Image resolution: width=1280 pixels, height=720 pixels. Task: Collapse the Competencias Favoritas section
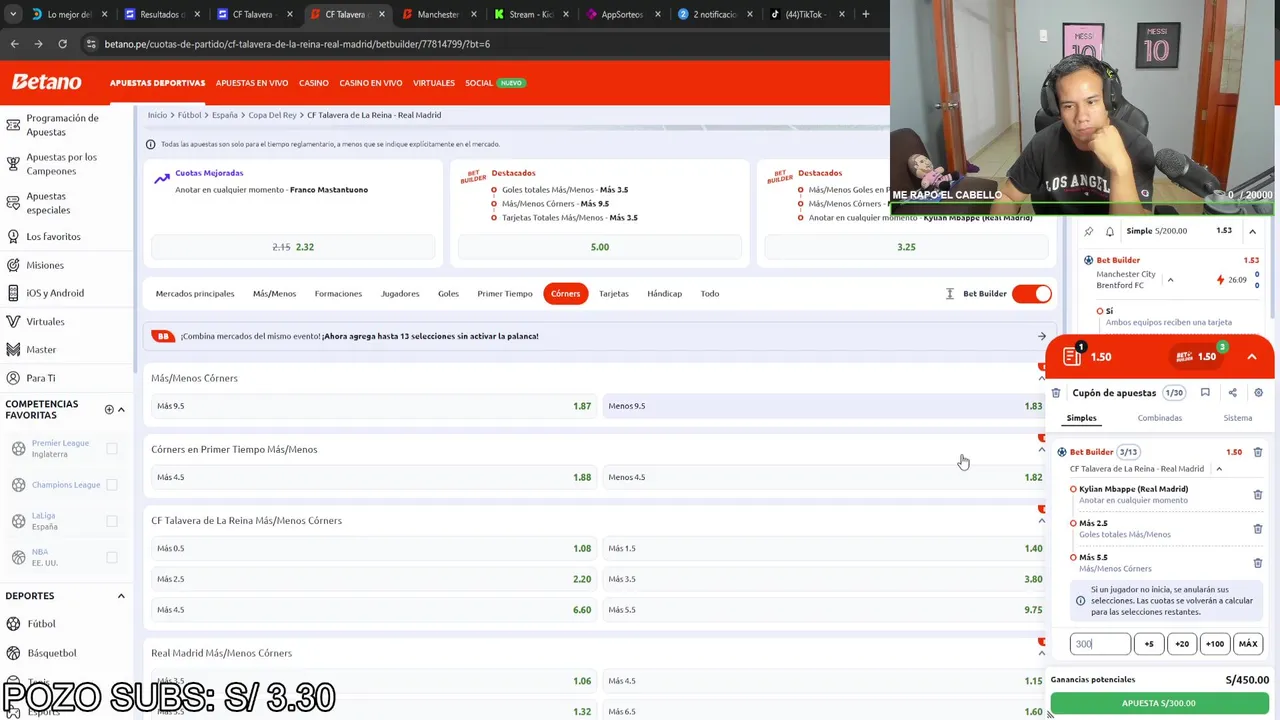coord(121,409)
